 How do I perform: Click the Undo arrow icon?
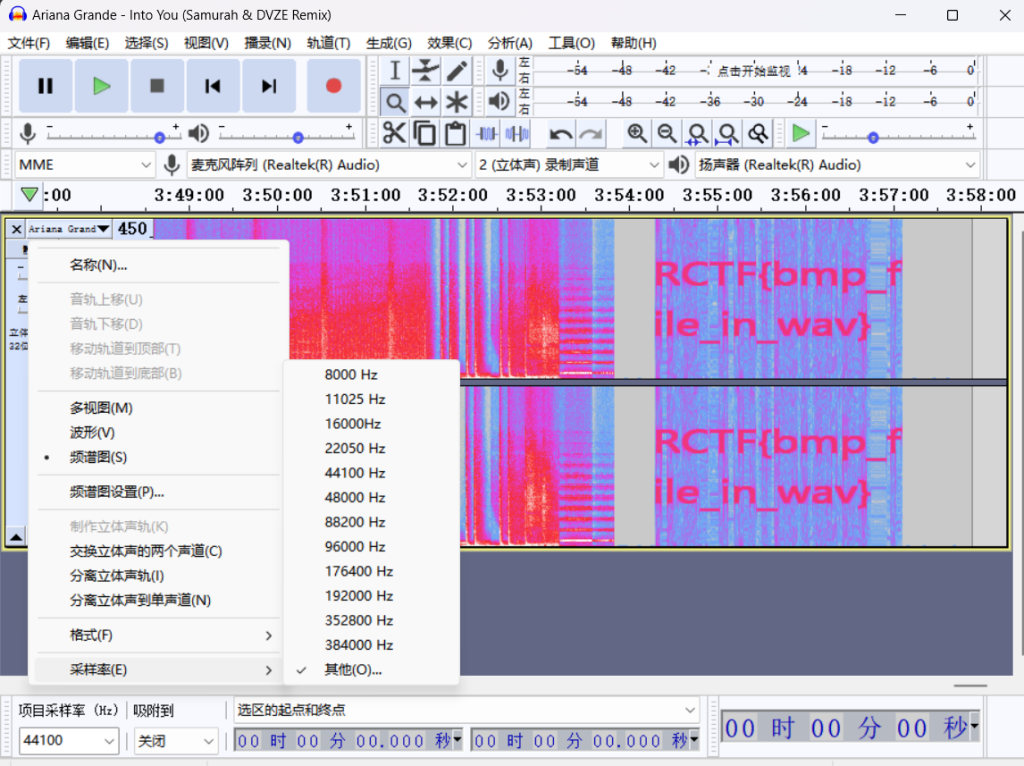[561, 133]
